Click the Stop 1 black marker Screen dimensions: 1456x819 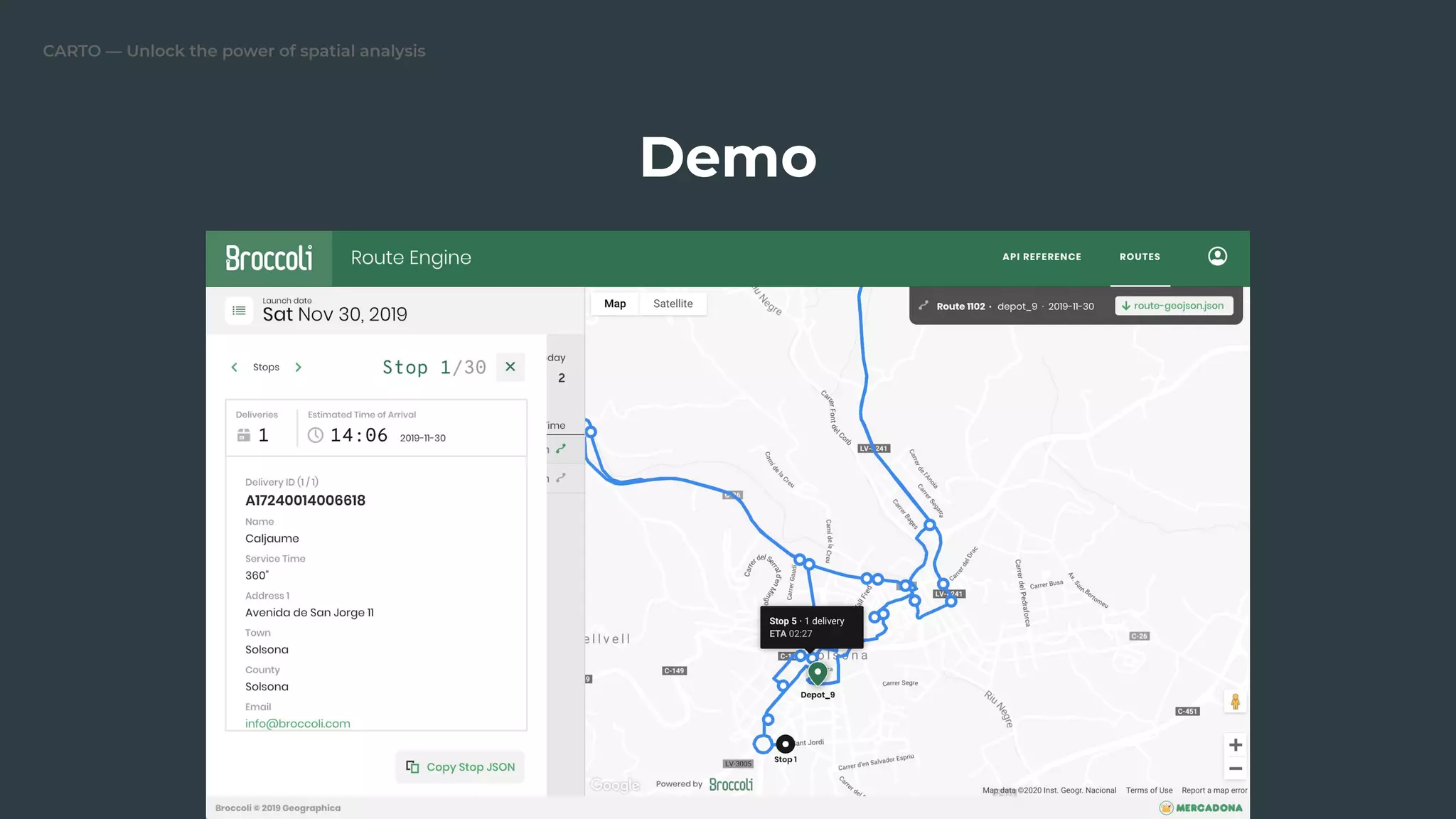coord(785,744)
